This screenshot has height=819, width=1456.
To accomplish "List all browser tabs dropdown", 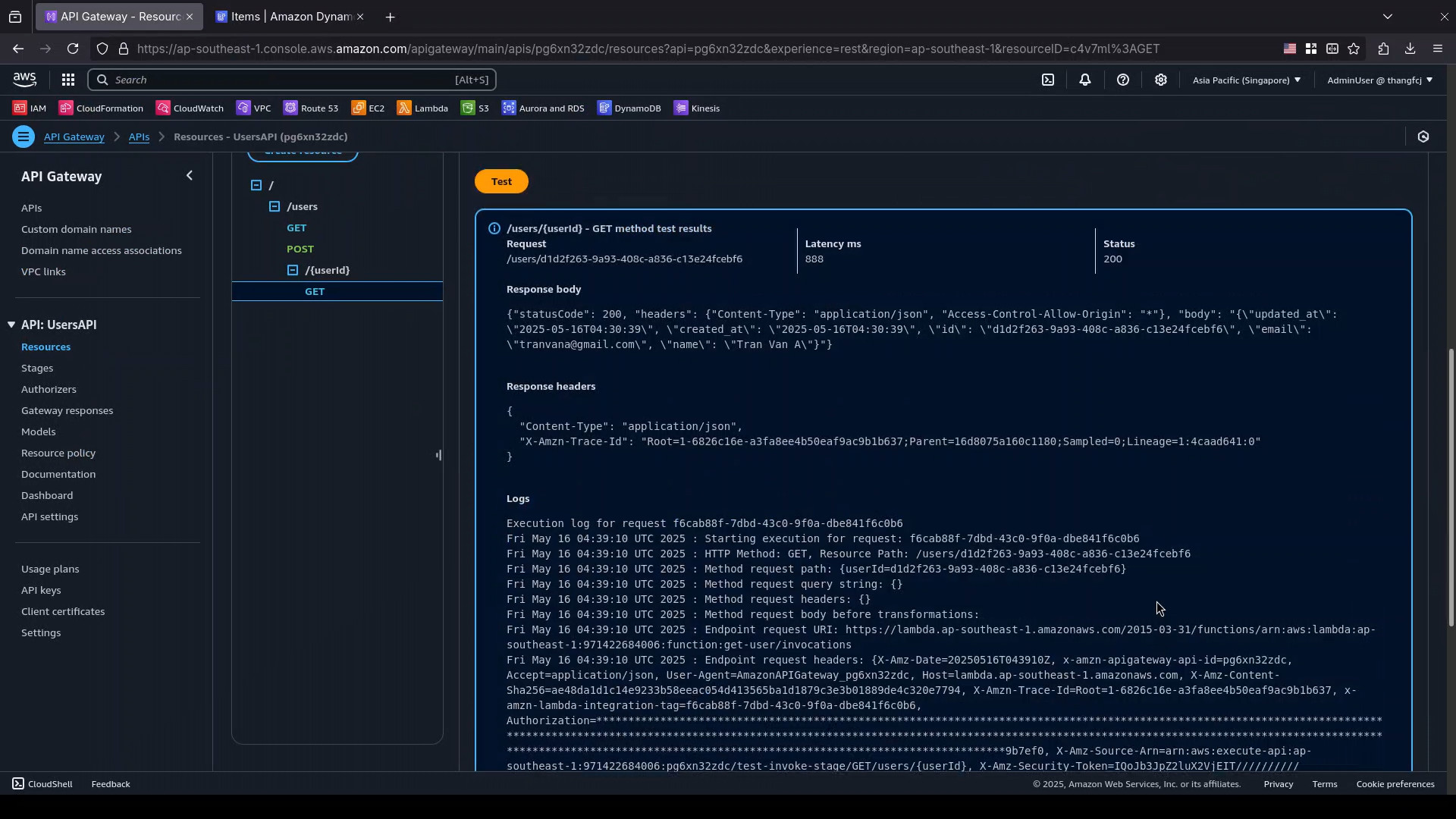I will 1388,16.
